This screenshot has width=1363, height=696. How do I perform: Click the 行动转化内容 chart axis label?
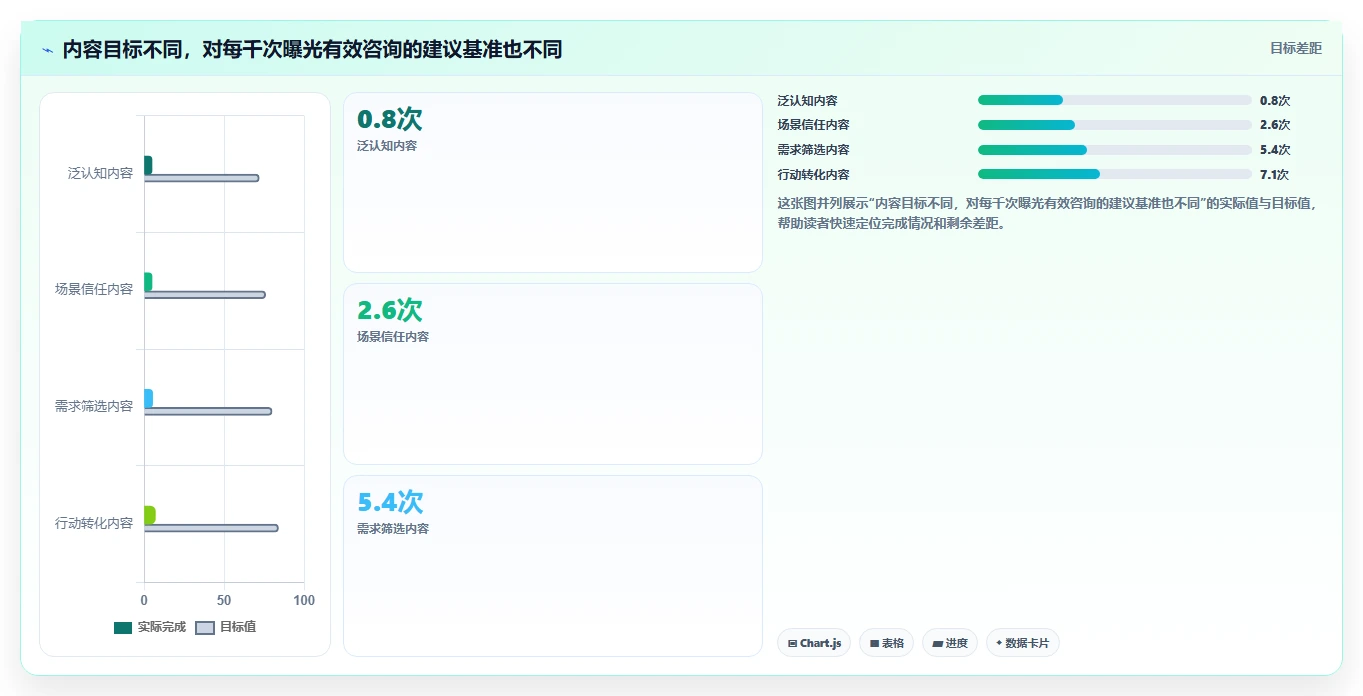coord(94,523)
